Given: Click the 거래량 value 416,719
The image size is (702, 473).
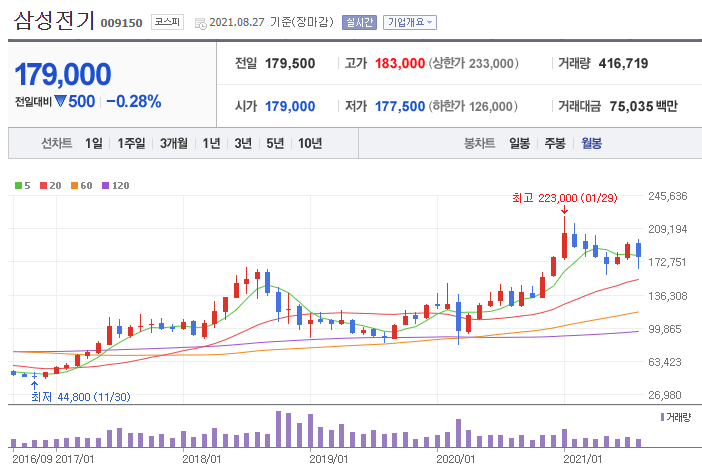Looking at the screenshot, I should pos(623,64).
